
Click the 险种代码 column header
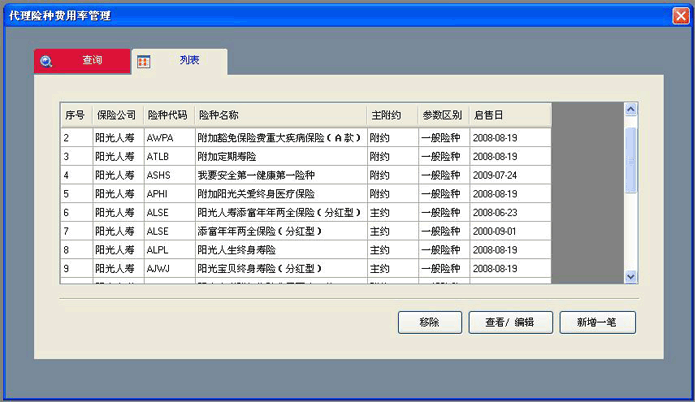pyautogui.click(x=169, y=115)
